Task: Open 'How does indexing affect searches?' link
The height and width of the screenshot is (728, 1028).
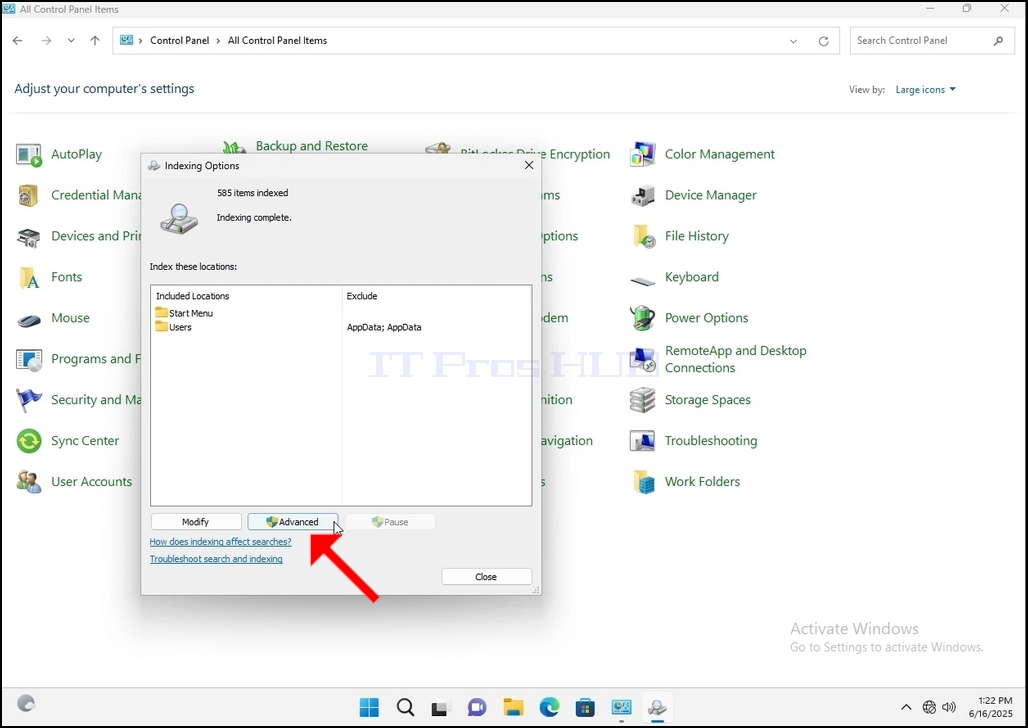Action: tap(220, 542)
